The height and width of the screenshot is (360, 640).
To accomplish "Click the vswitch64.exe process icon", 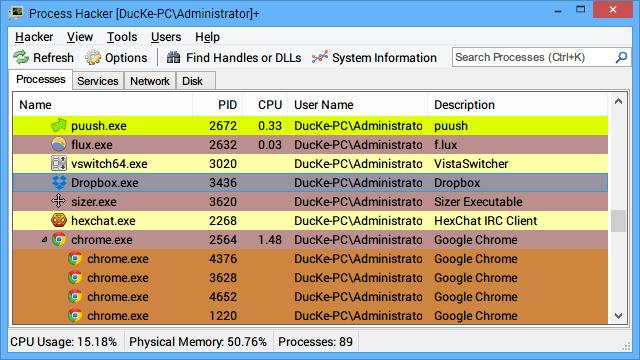I will (x=59, y=163).
